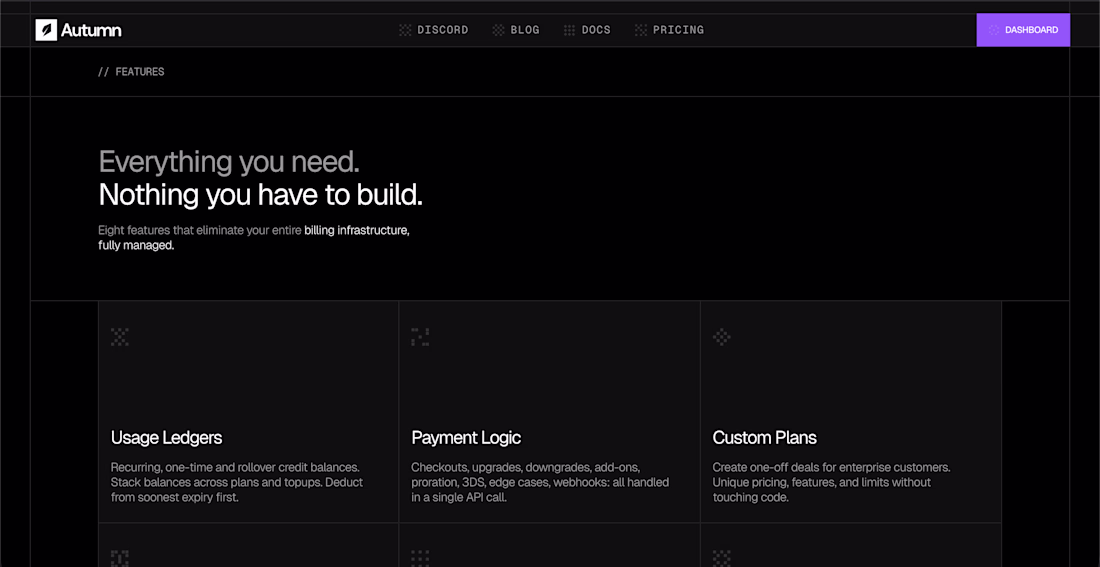Image resolution: width=1100 pixels, height=567 pixels.
Task: Click the Custom Plans card title
Action: pos(765,438)
